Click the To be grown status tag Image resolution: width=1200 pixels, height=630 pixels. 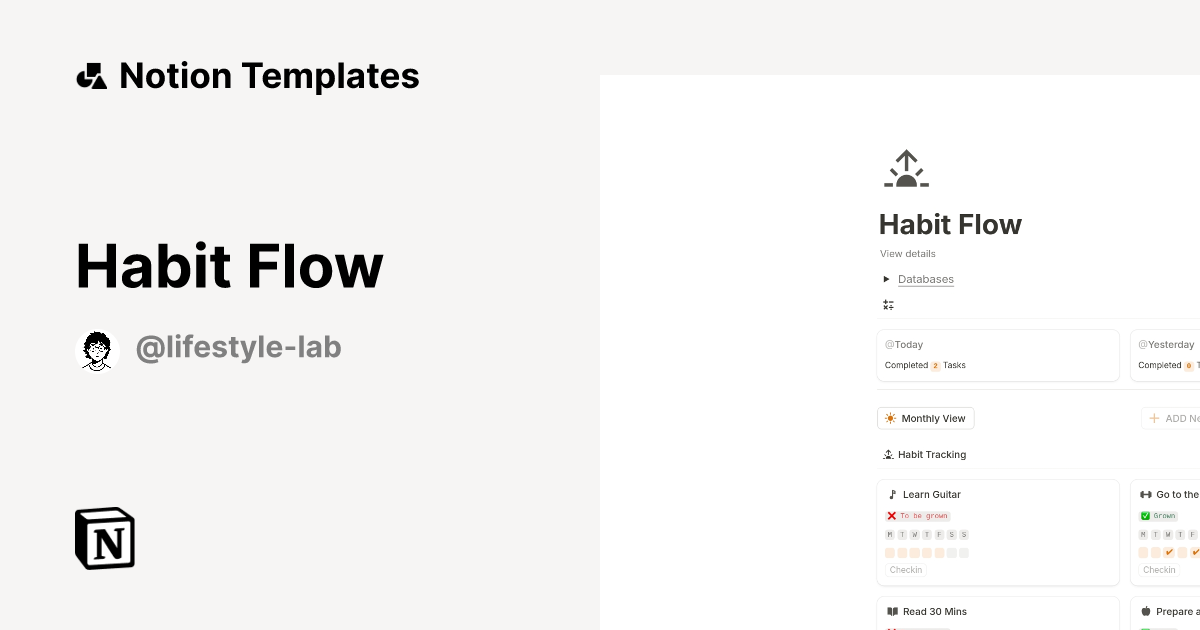917,515
